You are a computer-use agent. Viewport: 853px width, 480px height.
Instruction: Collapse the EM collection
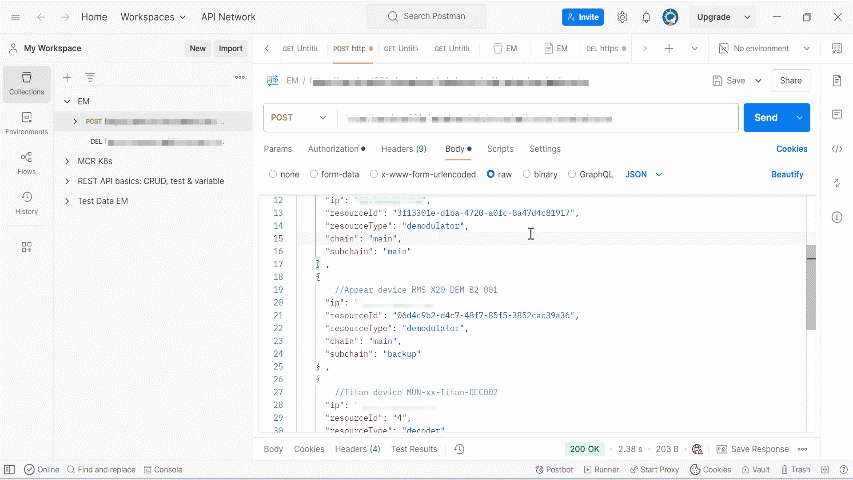point(67,101)
